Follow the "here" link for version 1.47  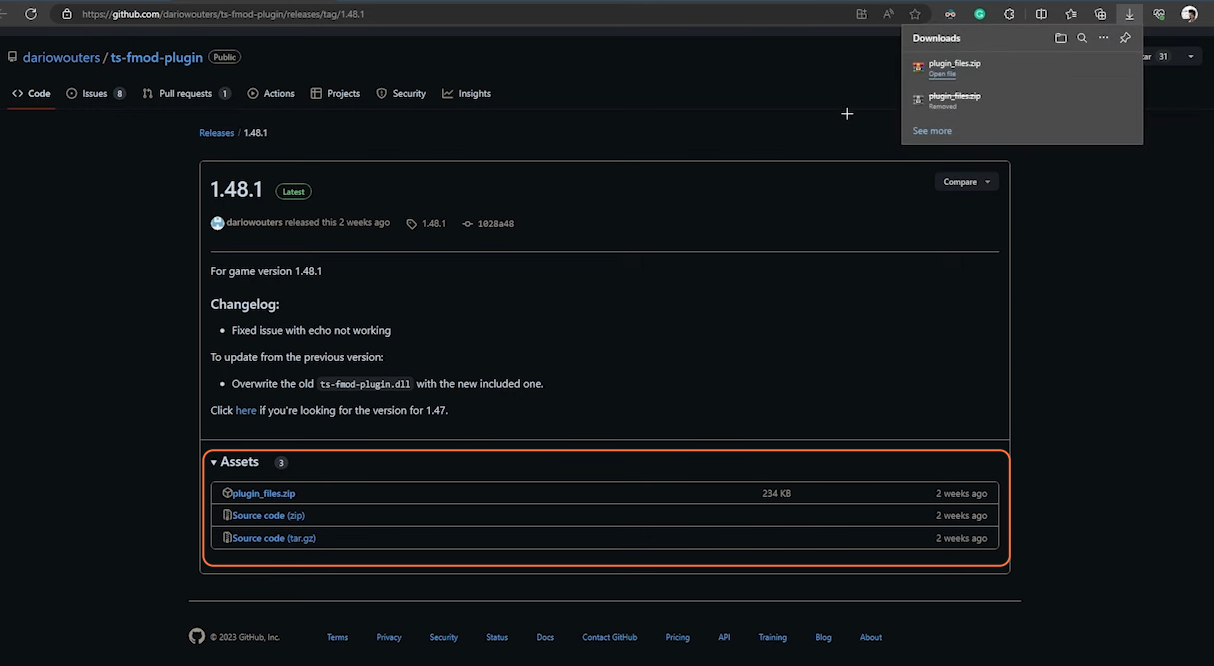(x=246, y=410)
